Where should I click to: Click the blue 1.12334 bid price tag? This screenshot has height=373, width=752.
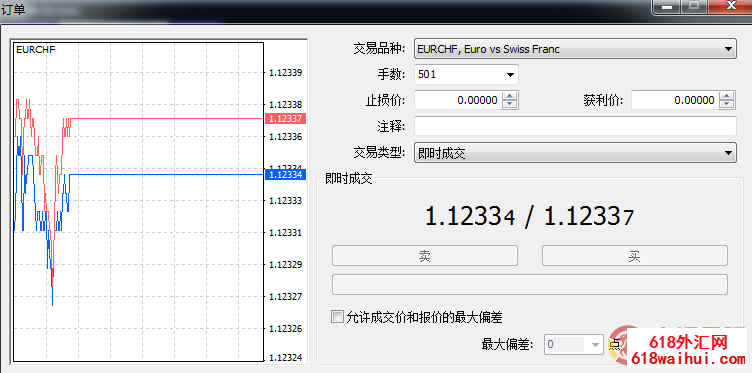pyautogui.click(x=285, y=175)
